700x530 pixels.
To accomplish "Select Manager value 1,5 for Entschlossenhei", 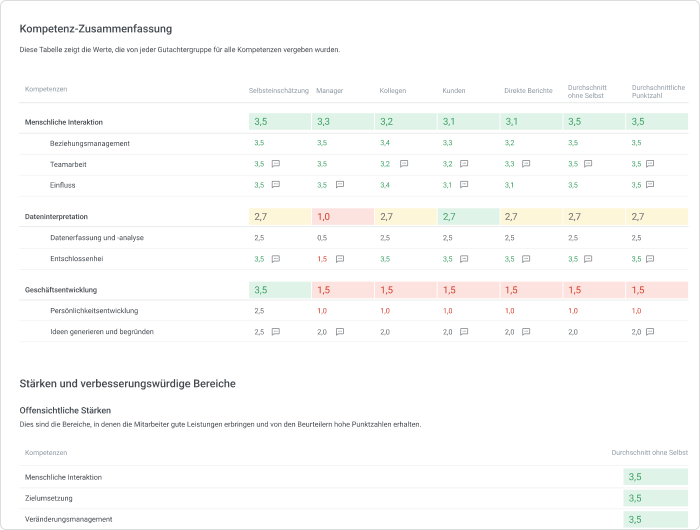I will click(x=322, y=259).
